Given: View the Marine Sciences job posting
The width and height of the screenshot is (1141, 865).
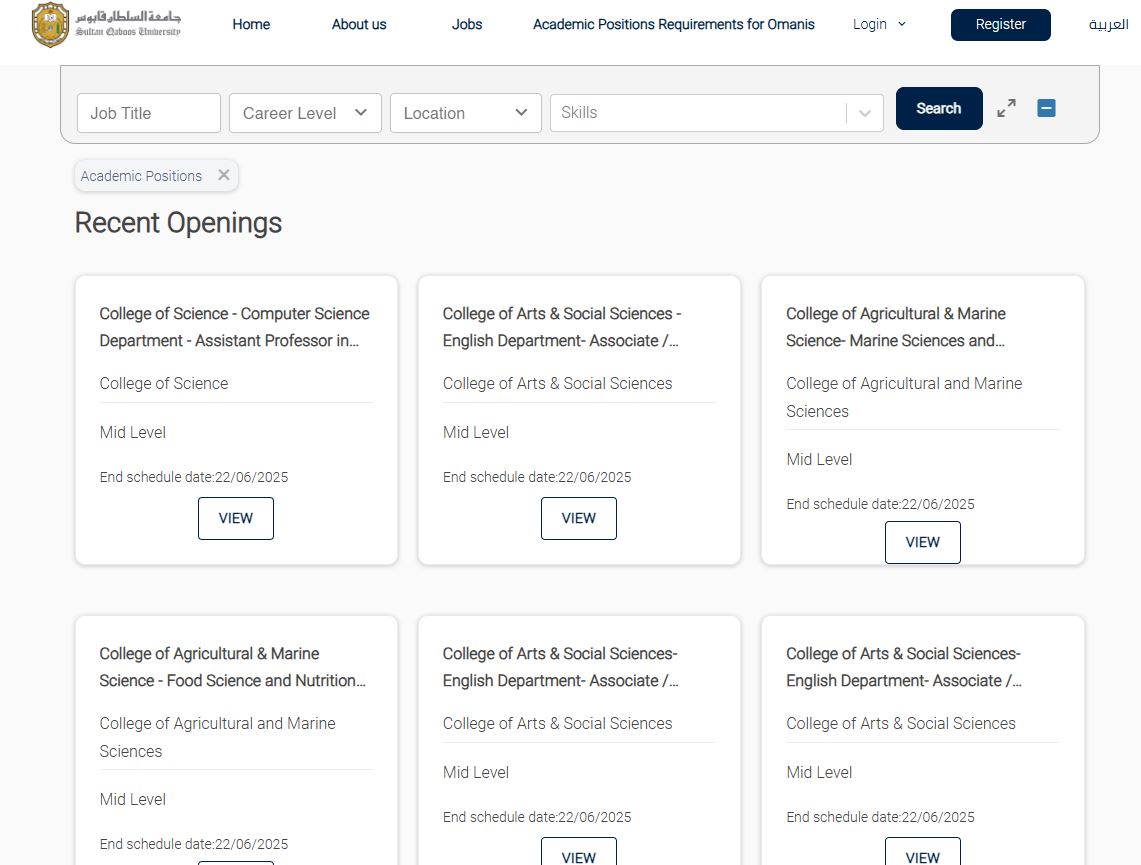Looking at the screenshot, I should point(922,542).
